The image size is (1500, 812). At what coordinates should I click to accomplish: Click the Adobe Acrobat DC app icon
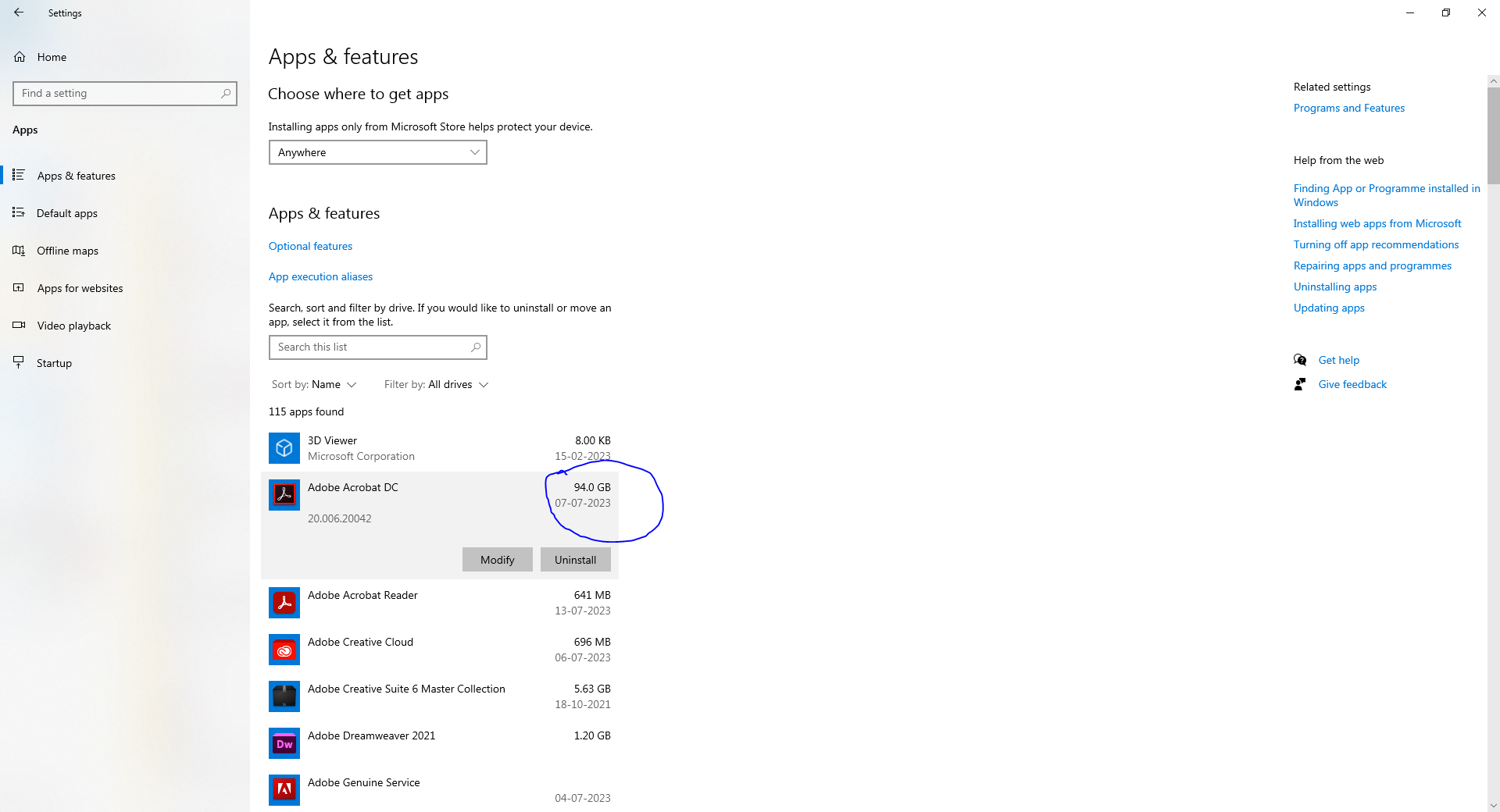point(284,495)
